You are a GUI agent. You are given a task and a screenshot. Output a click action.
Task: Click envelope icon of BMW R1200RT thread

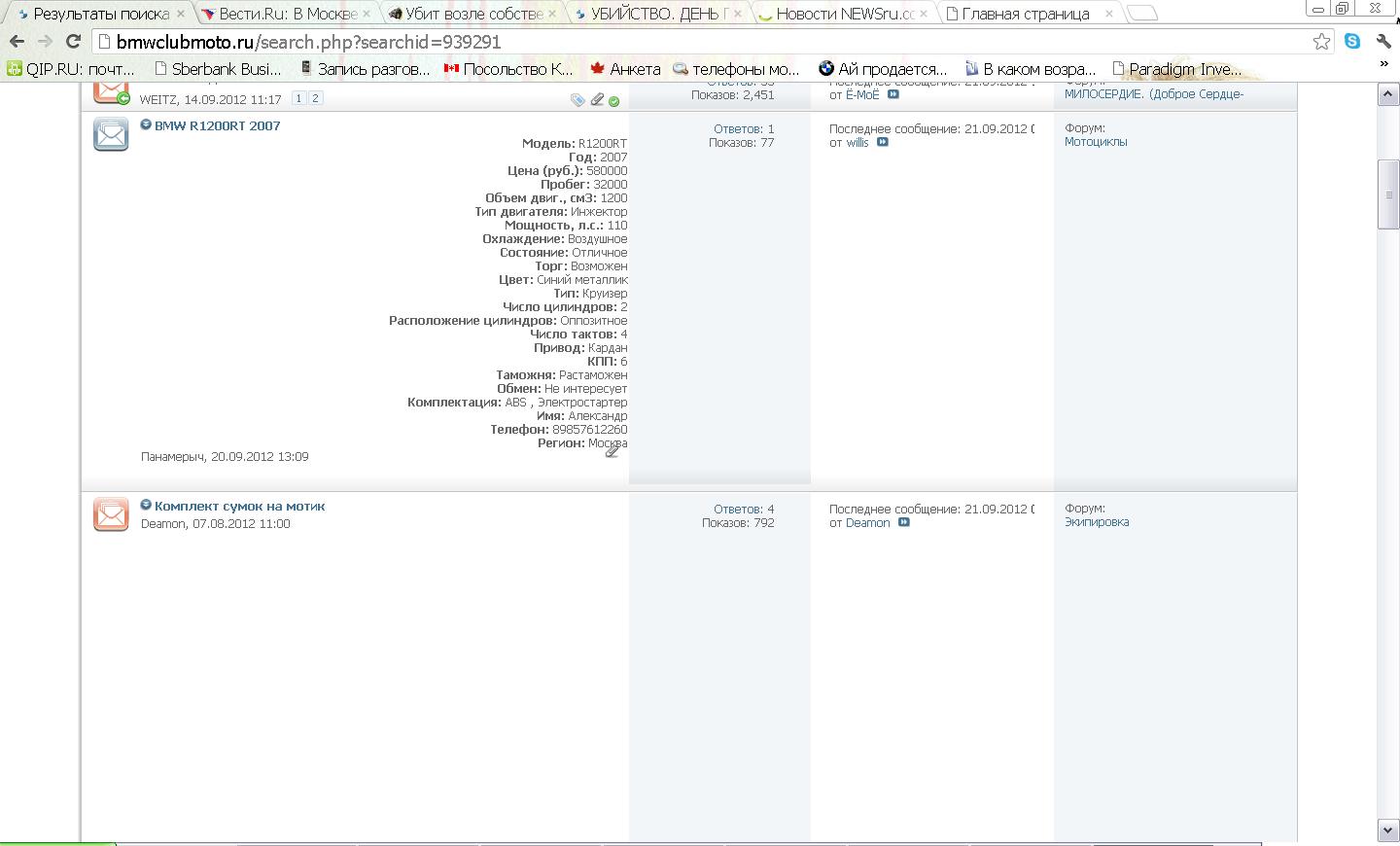pos(111,134)
